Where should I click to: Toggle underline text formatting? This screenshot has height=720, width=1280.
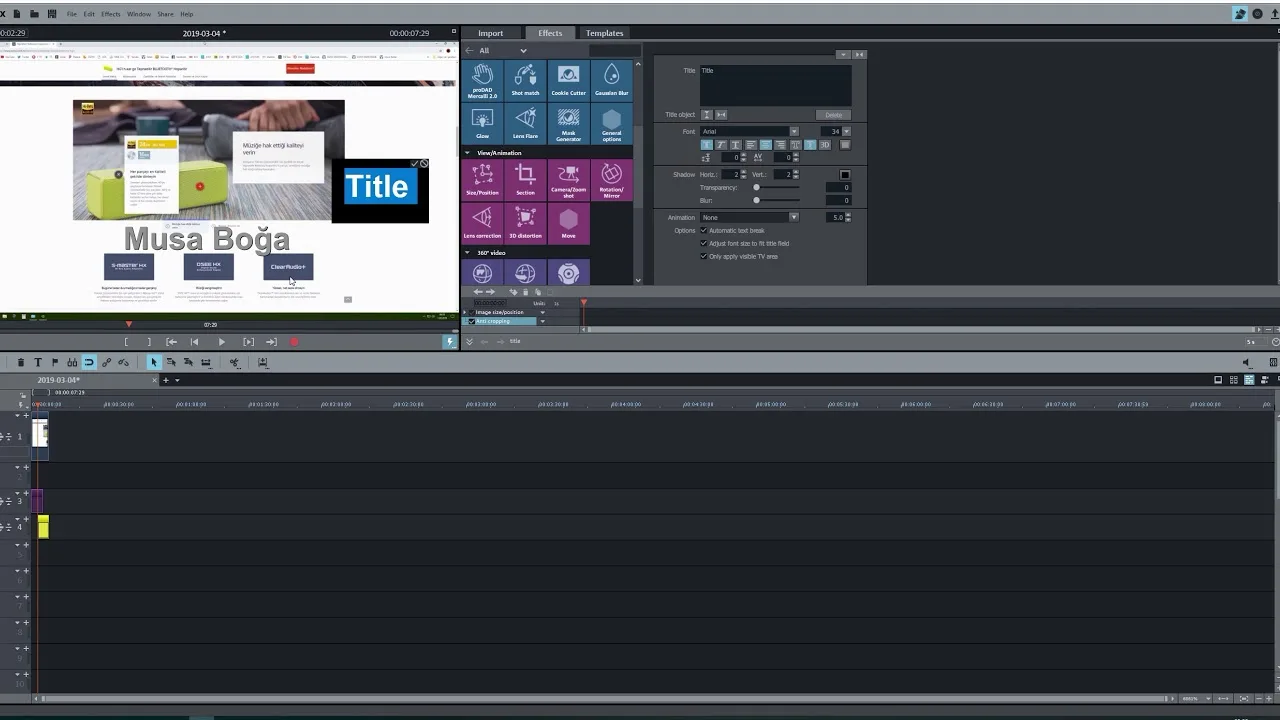coord(736,145)
